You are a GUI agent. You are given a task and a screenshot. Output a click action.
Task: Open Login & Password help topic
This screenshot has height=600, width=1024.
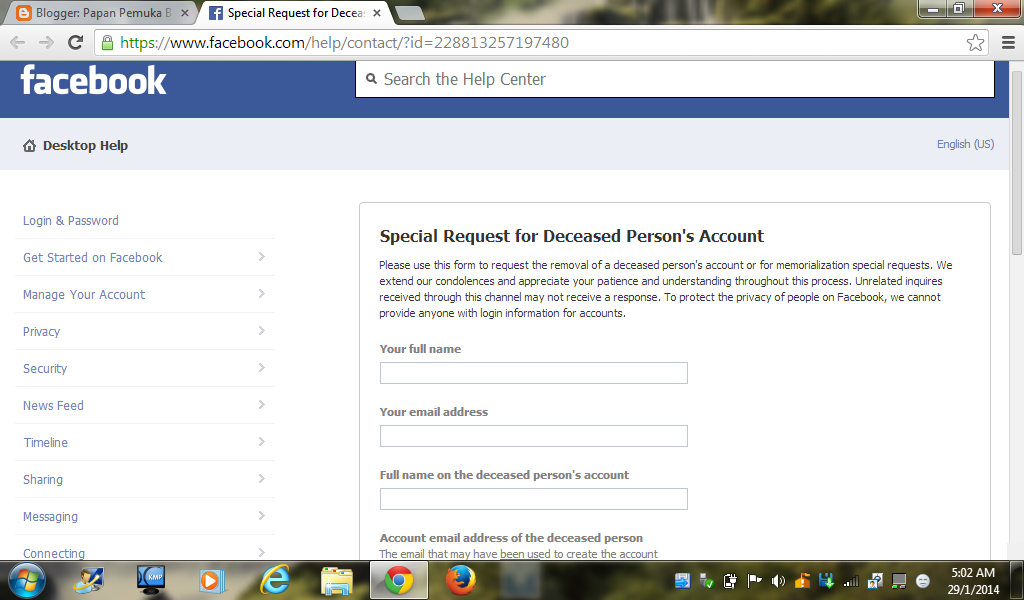(x=71, y=221)
